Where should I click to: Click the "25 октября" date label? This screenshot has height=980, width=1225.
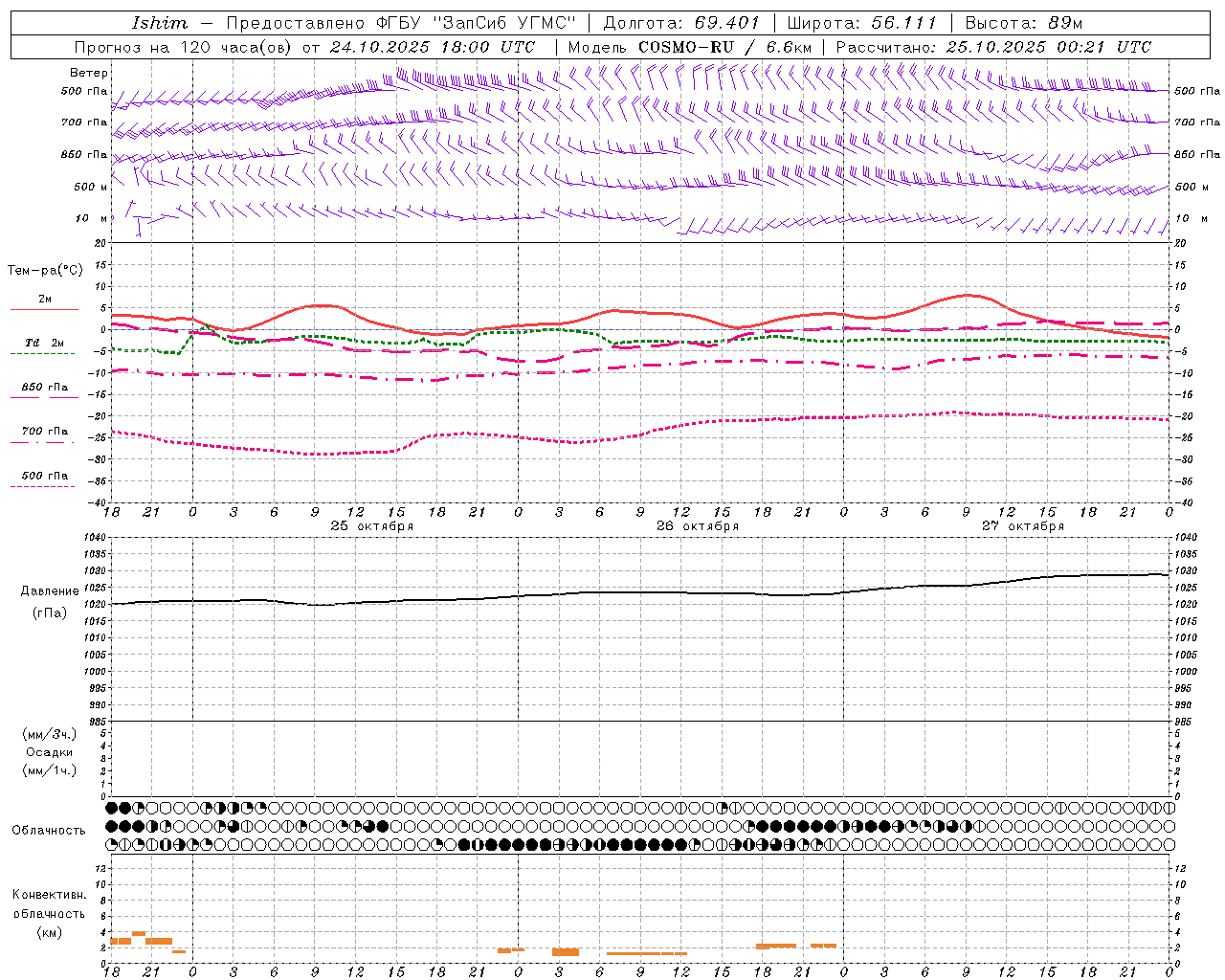pos(372,526)
